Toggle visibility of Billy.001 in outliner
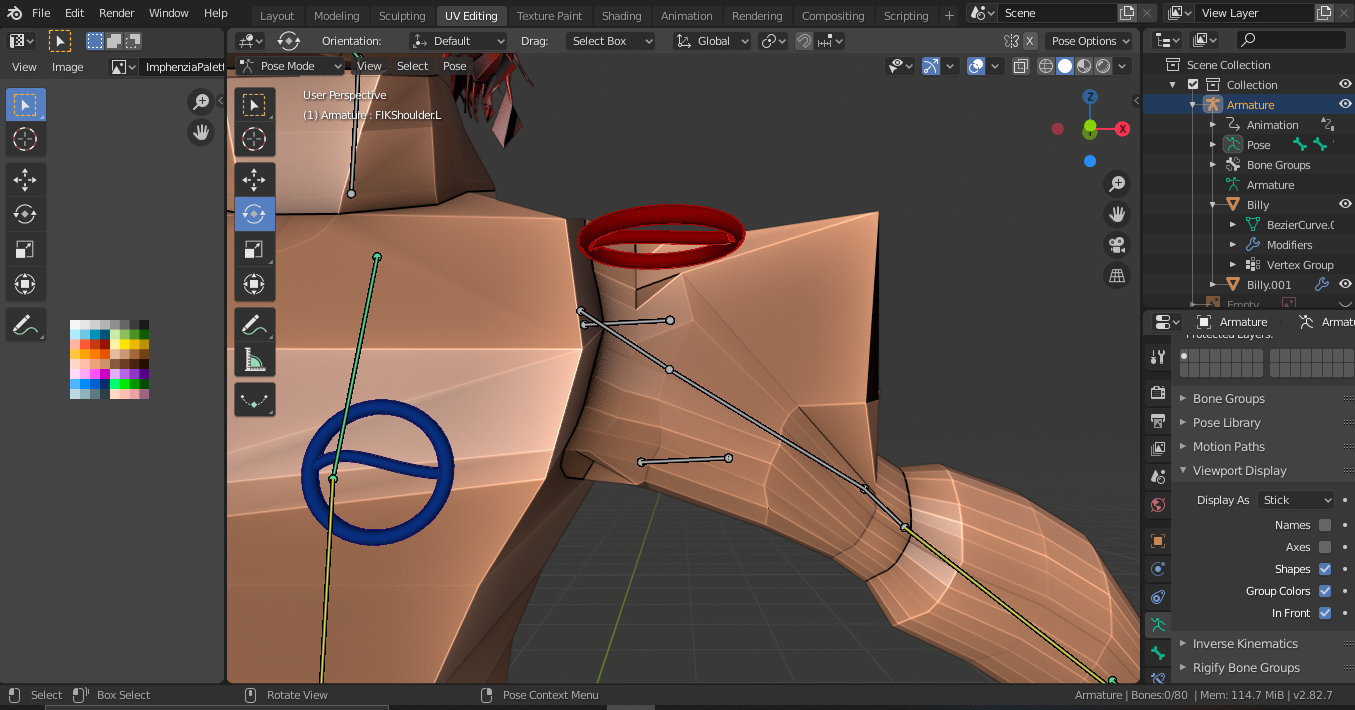1355x710 pixels. tap(1345, 285)
